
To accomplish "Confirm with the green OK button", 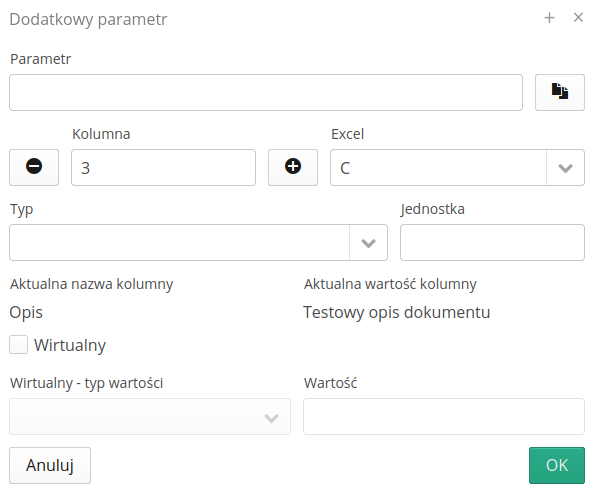I will pos(557,465).
